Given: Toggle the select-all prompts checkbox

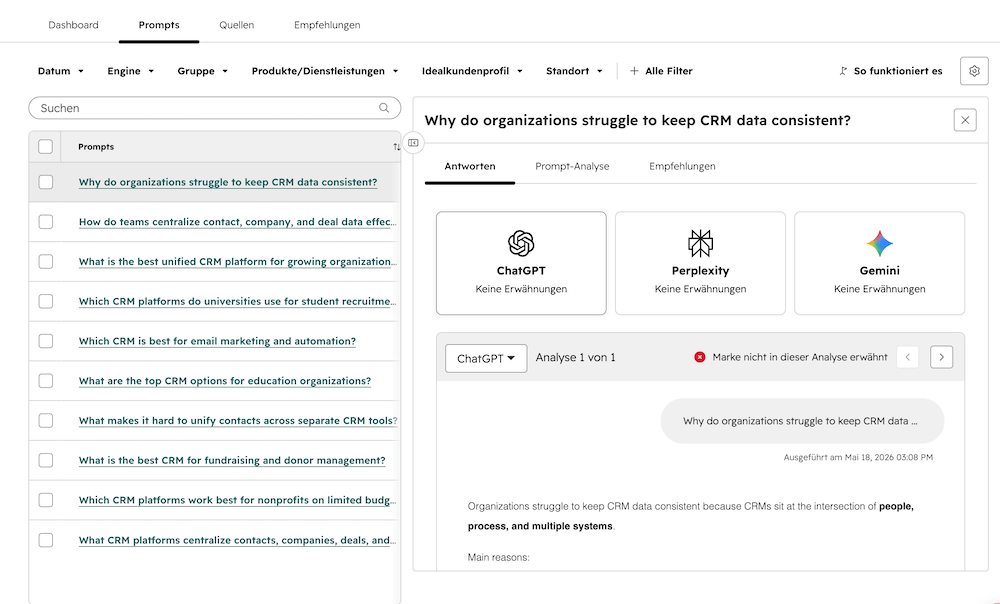Looking at the screenshot, I should tap(45, 147).
